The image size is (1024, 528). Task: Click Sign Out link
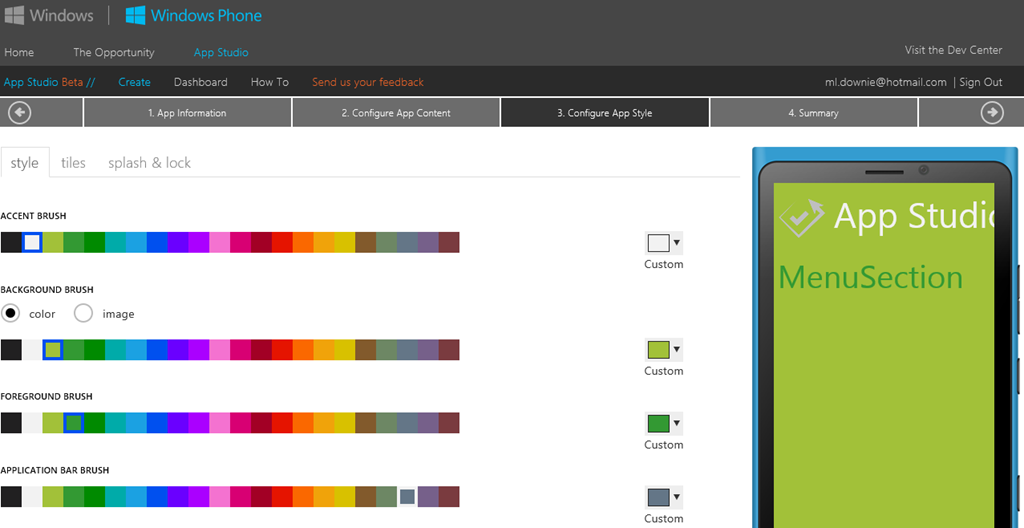[x=981, y=82]
